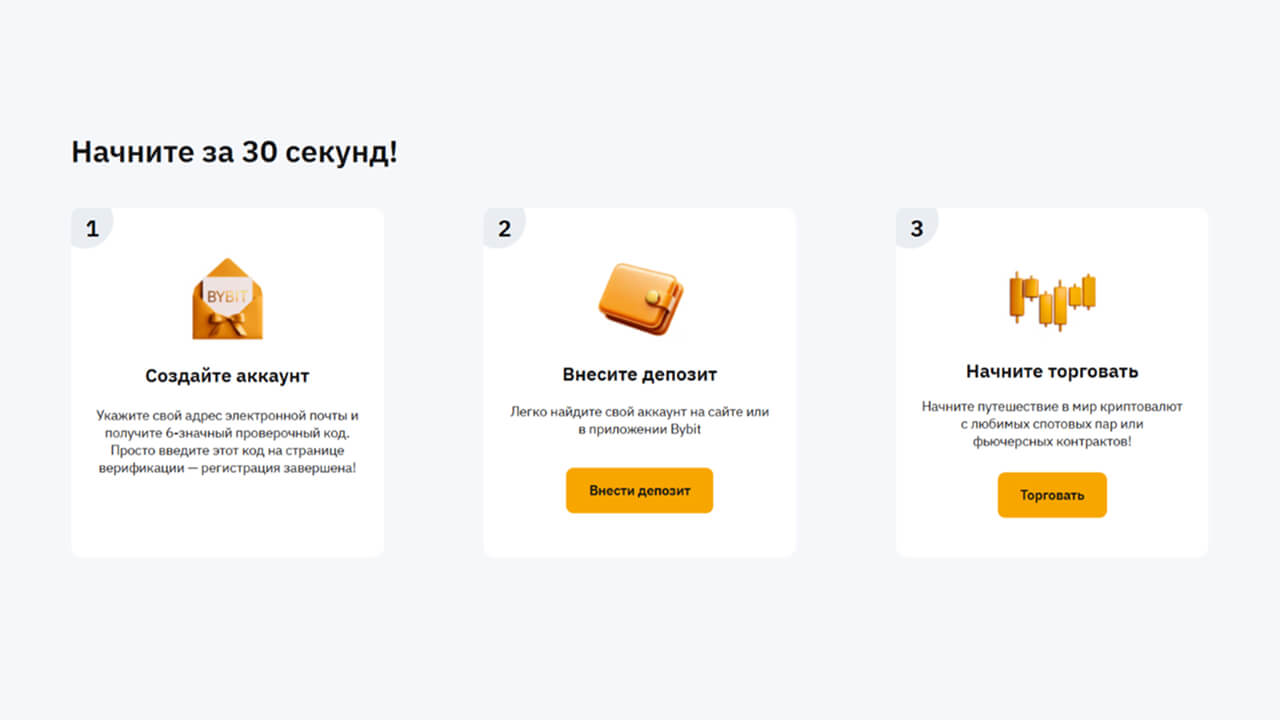This screenshot has width=1280, height=720.
Task: Select the step 2 number badge
Action: [504, 228]
